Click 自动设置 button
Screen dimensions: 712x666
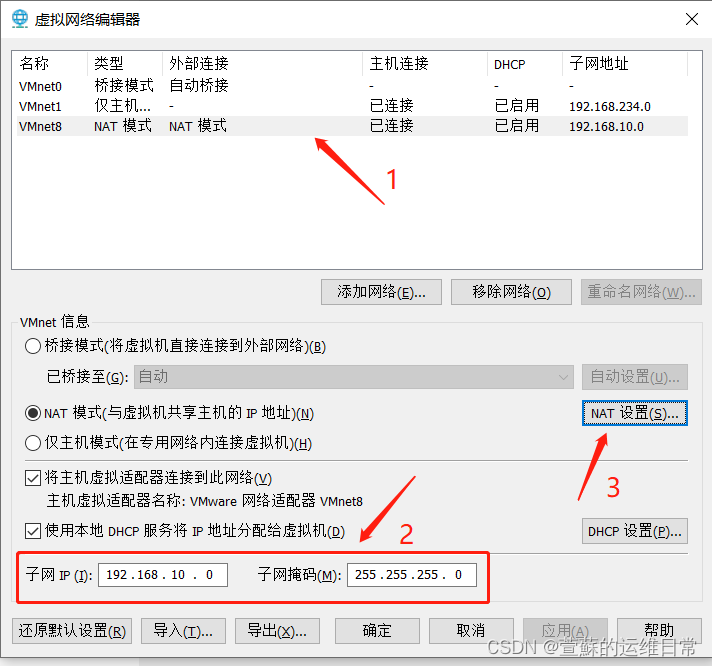635,377
